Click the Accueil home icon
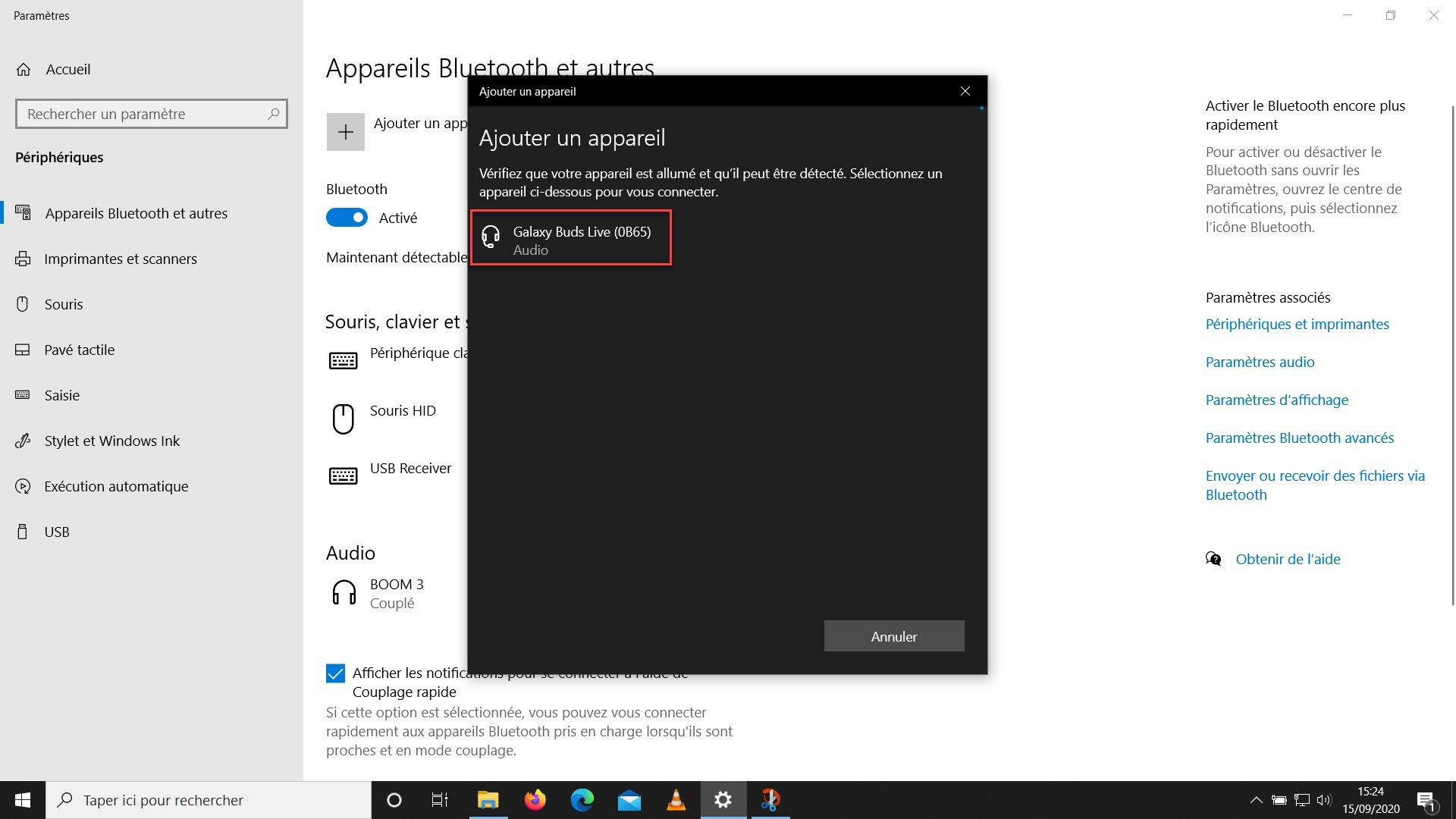 click(24, 70)
